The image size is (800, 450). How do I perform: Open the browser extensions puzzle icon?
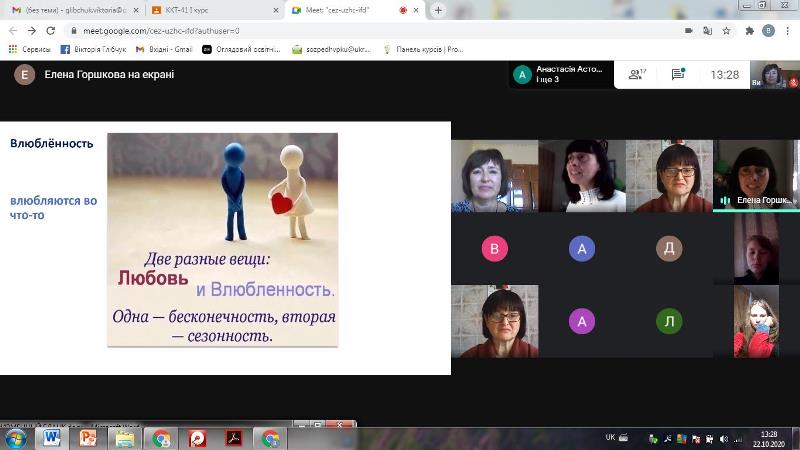749,31
